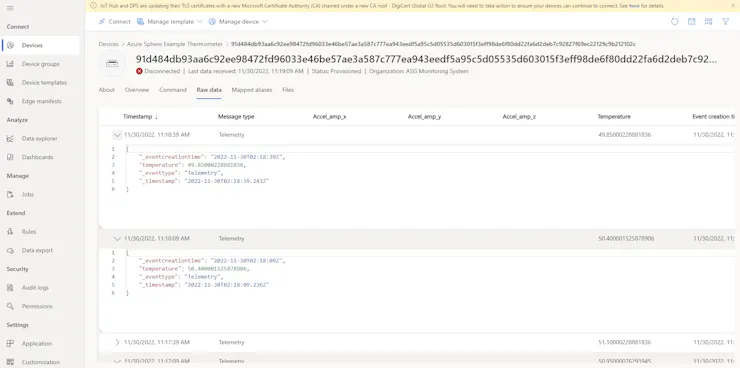Click the Accel_amp_z column header

519,117
